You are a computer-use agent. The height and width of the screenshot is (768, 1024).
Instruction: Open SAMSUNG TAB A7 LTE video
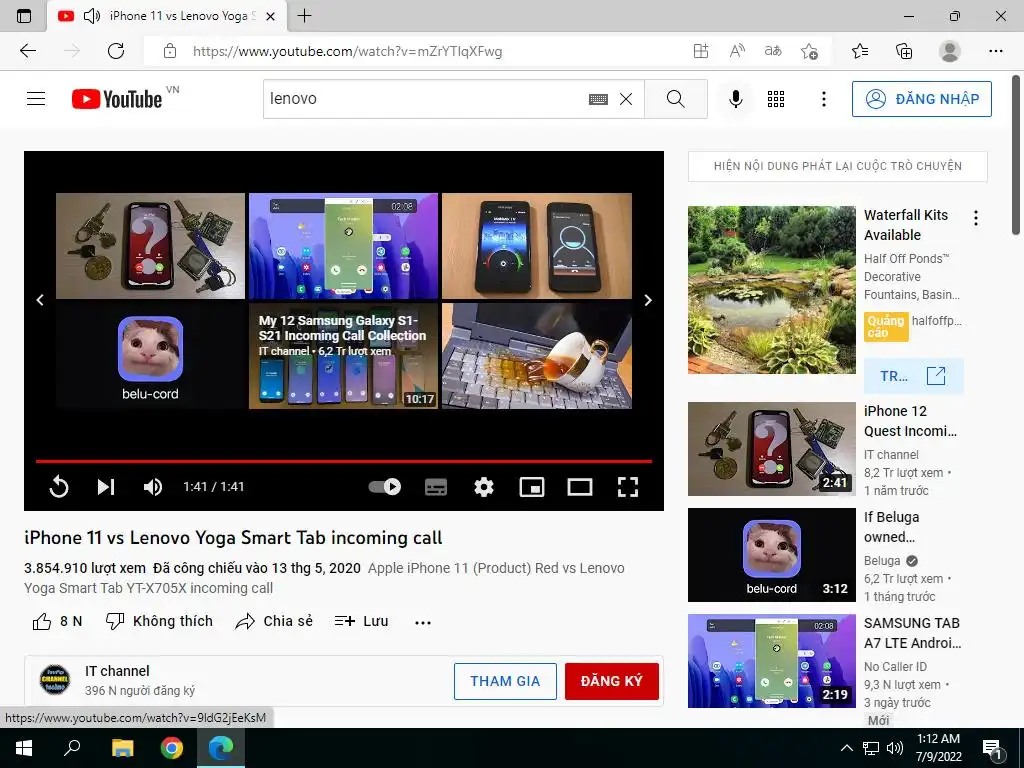[771, 661]
